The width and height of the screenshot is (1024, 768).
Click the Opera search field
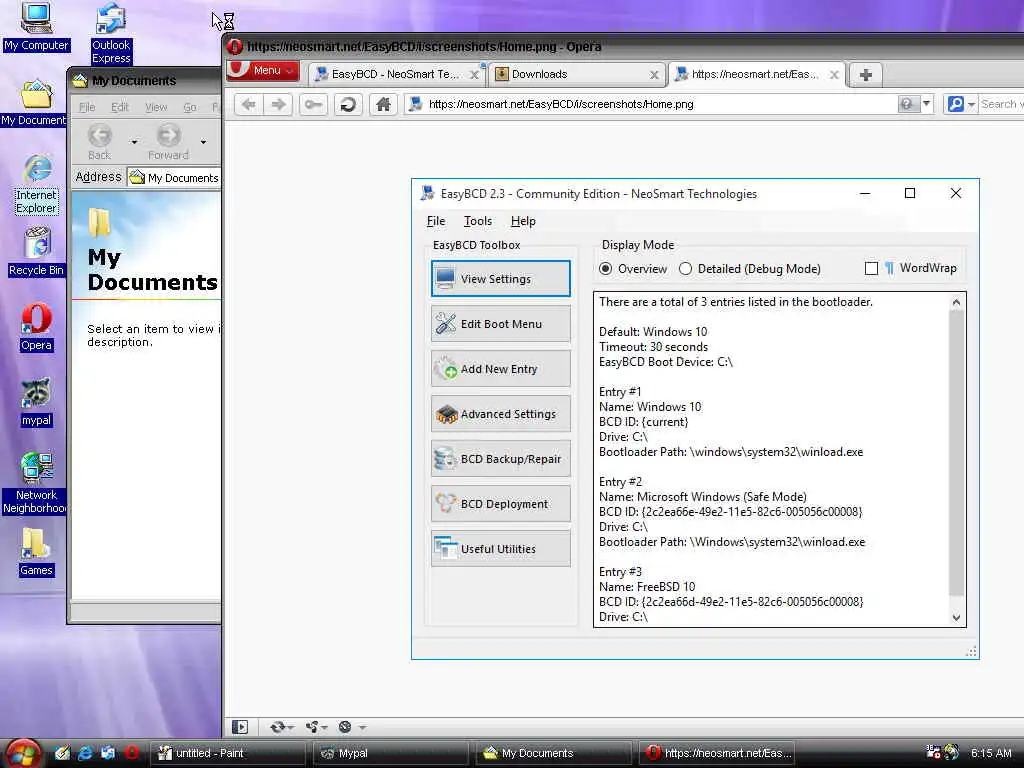[1001, 104]
